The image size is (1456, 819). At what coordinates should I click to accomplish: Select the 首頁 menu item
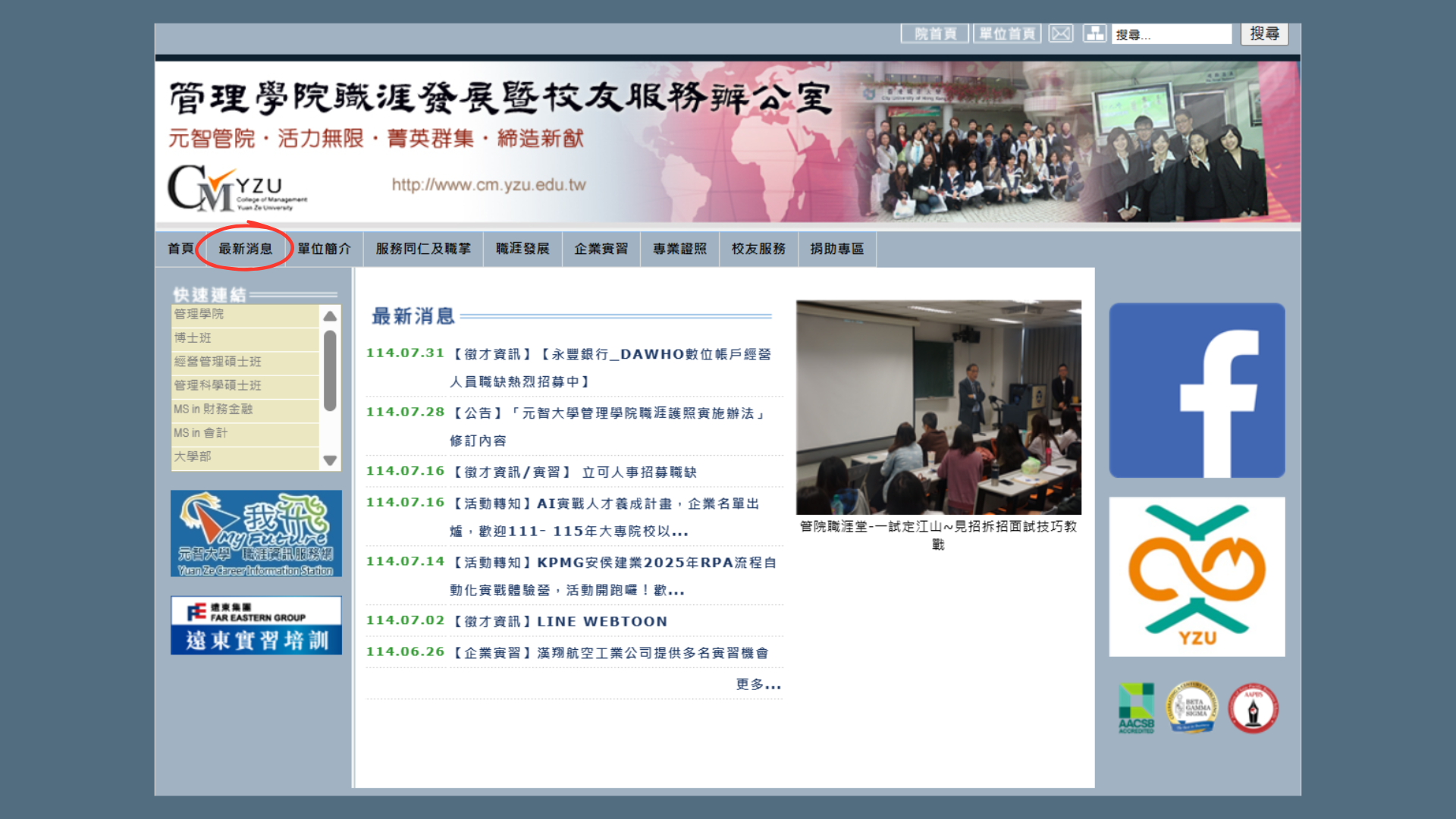pyautogui.click(x=180, y=249)
